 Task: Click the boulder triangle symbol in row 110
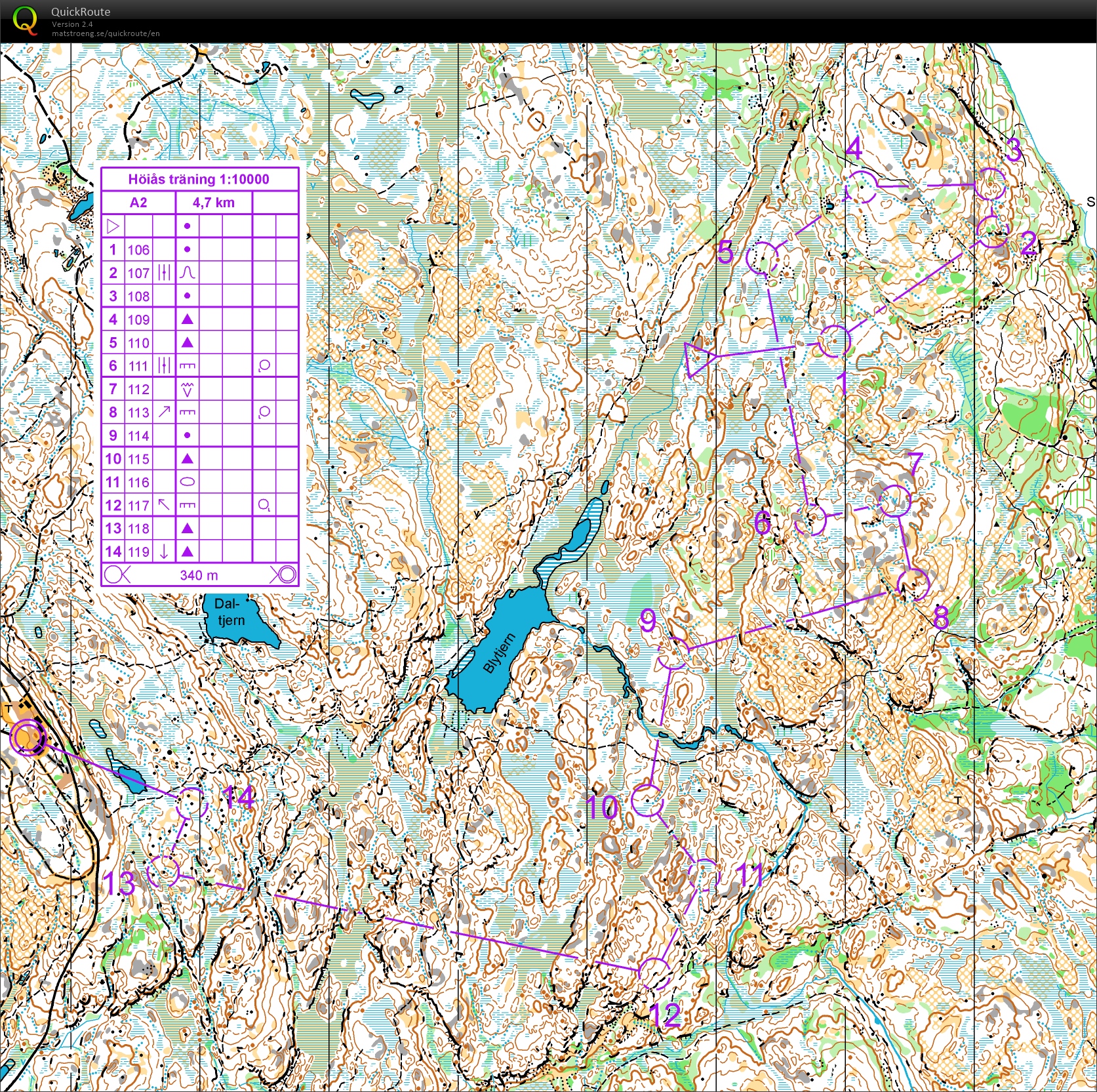(x=187, y=342)
